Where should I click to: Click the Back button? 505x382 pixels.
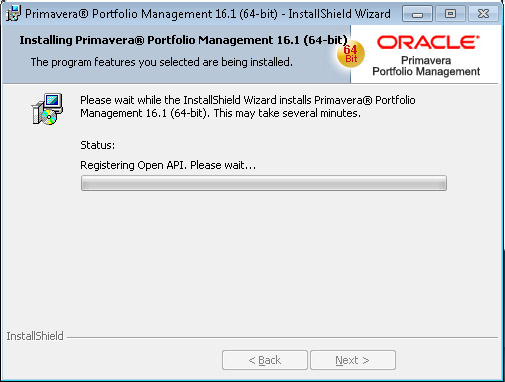point(265,360)
